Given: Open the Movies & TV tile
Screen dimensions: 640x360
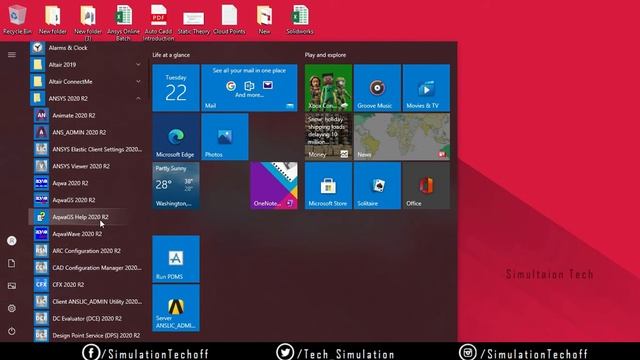Looking at the screenshot, I should (426, 88).
